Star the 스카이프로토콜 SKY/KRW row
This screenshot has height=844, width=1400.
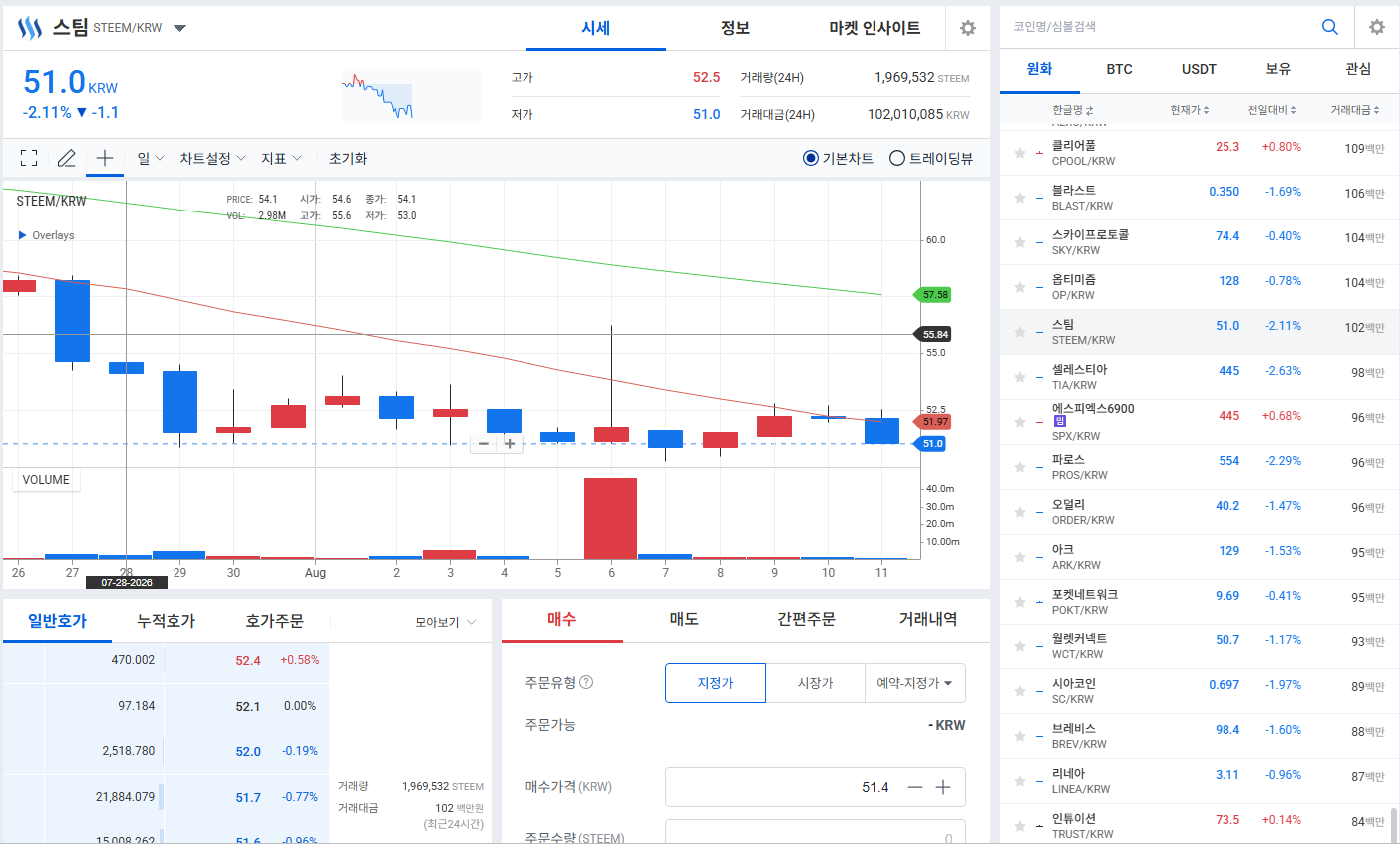(x=1020, y=242)
